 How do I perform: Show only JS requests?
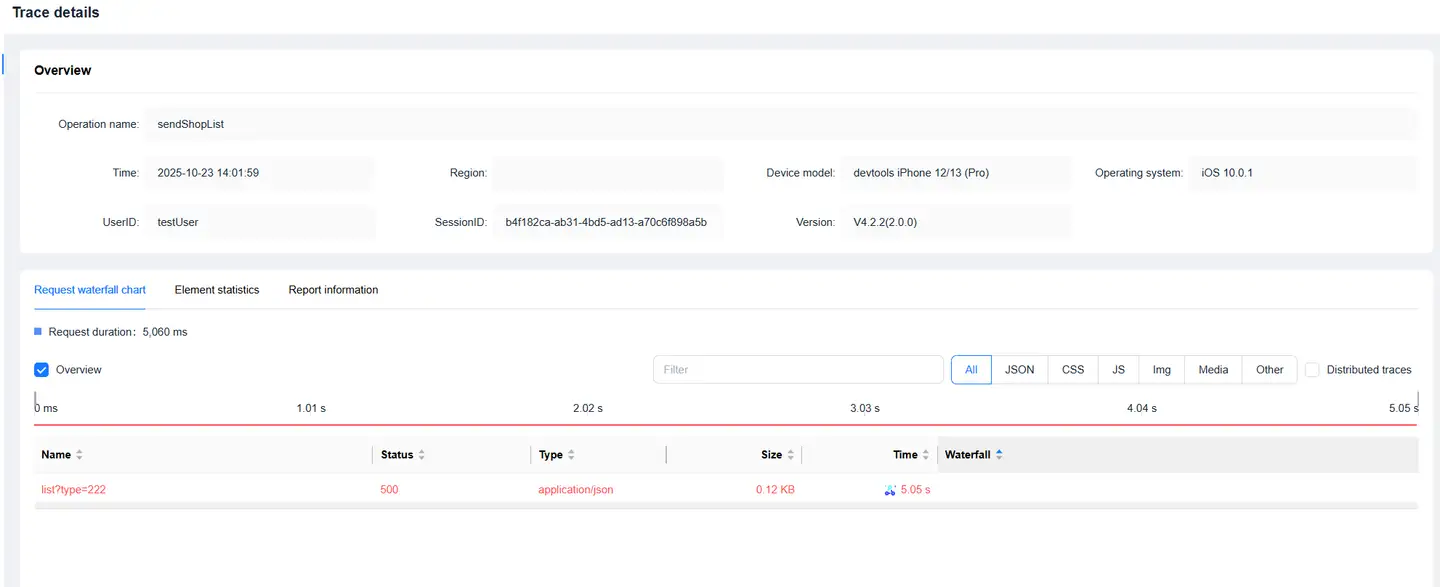click(x=1118, y=370)
